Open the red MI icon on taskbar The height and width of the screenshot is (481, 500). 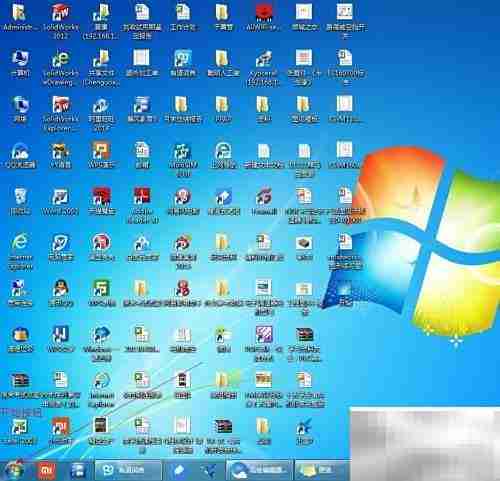[46, 470]
